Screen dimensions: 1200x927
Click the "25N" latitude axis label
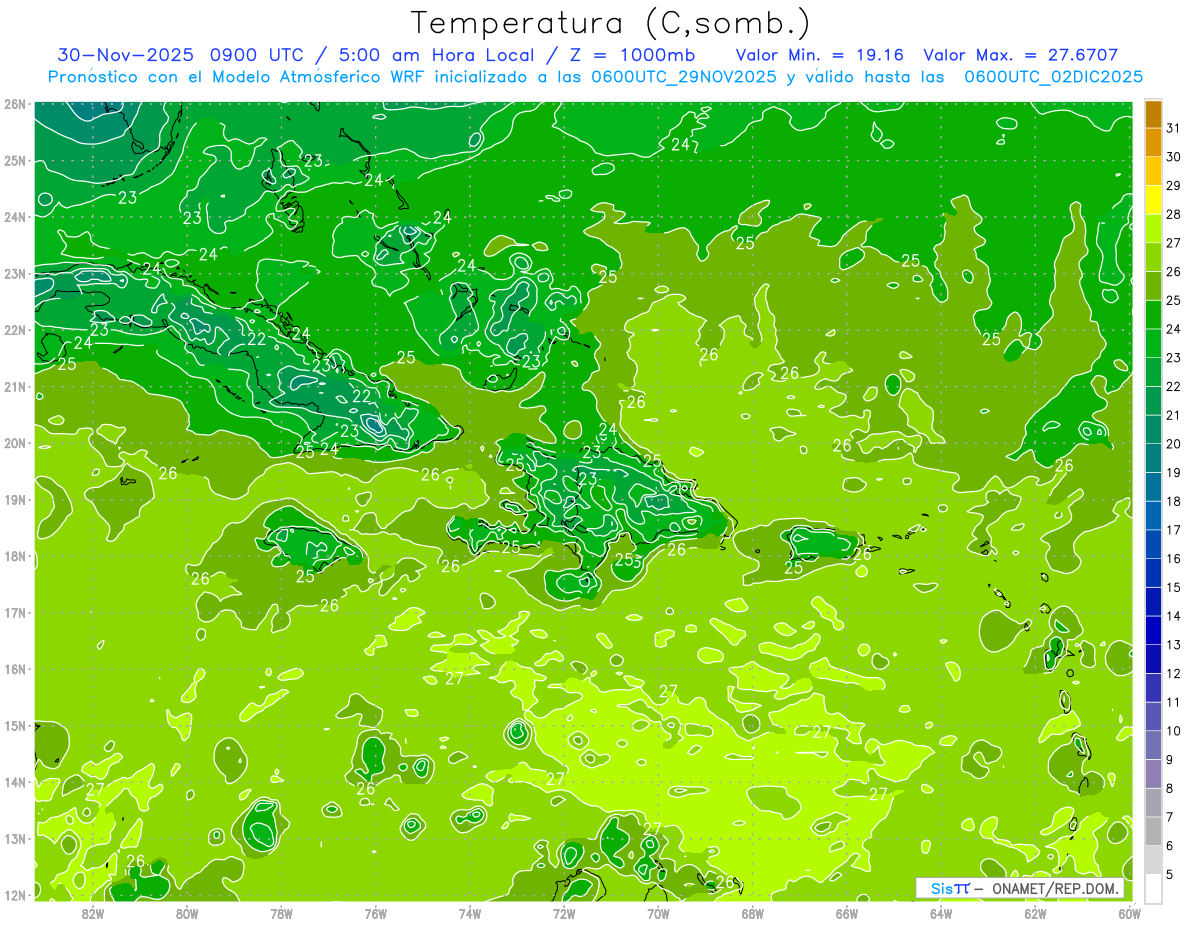pos(15,160)
